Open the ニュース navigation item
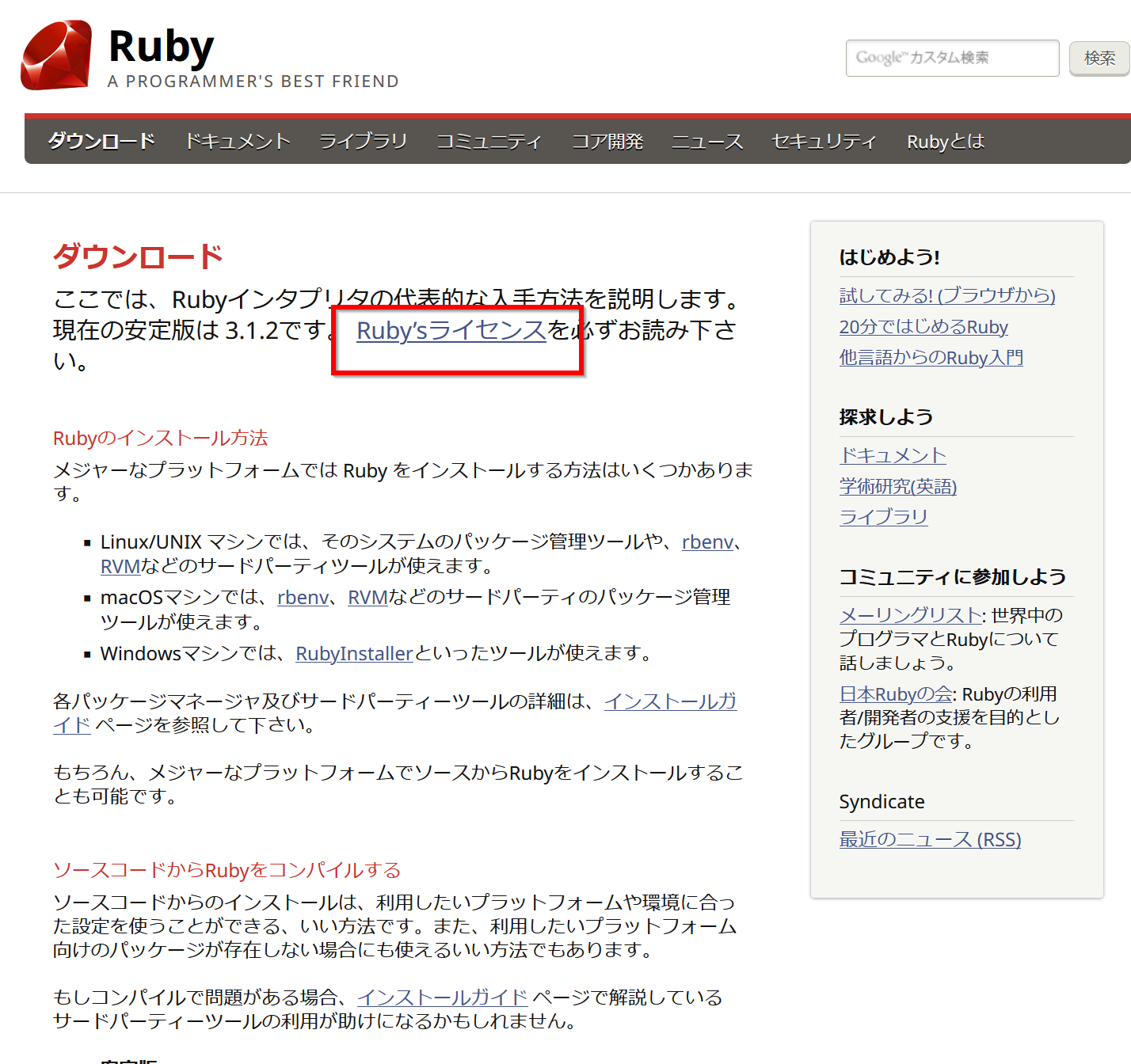 706,141
